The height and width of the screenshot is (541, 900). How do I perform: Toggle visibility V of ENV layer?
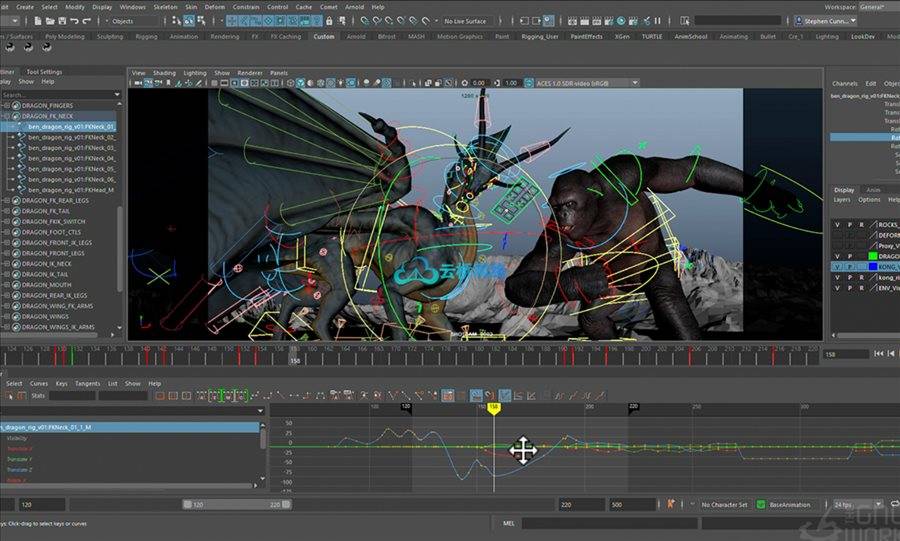point(837,288)
